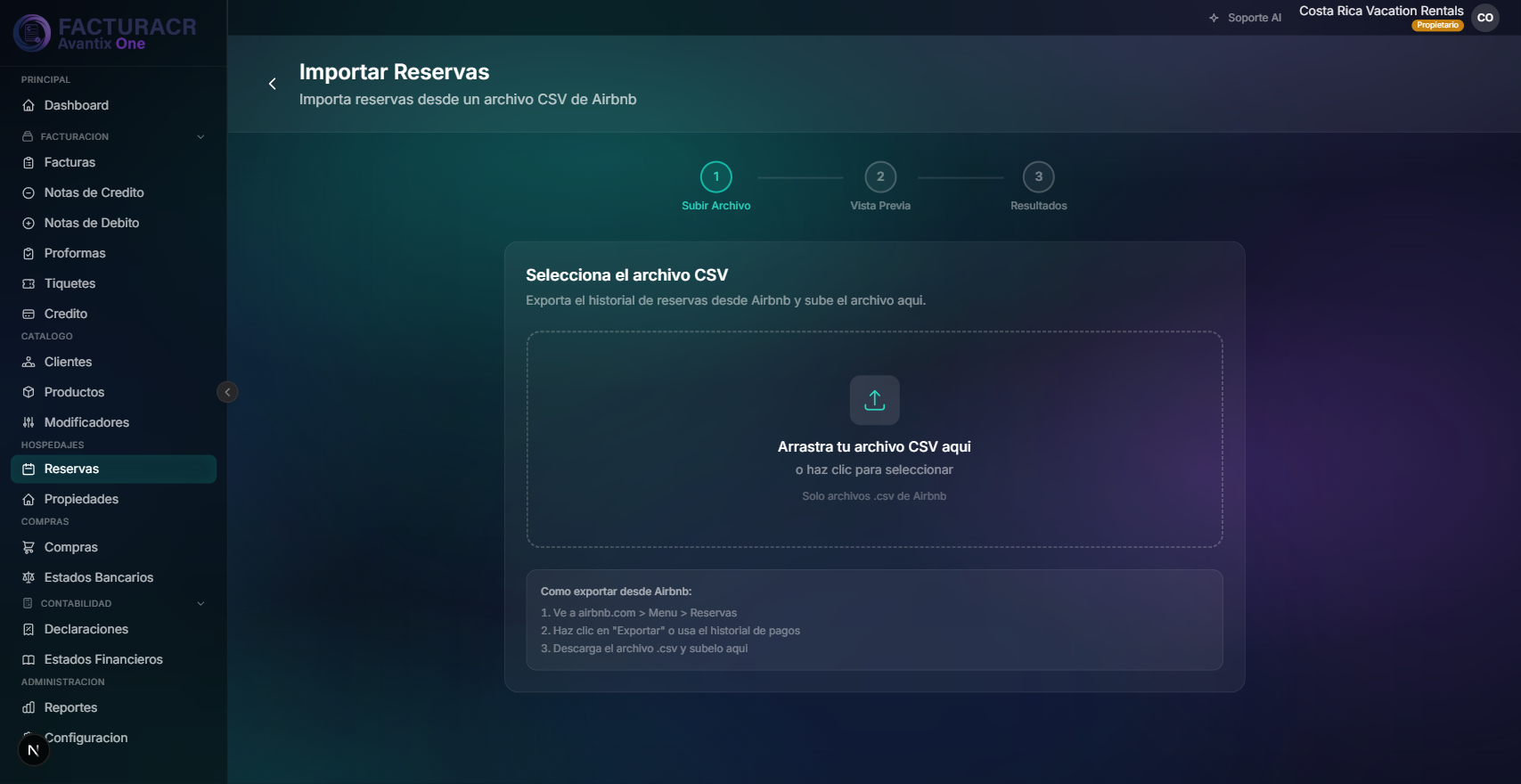Click the round N badge at bottom left

[33, 750]
